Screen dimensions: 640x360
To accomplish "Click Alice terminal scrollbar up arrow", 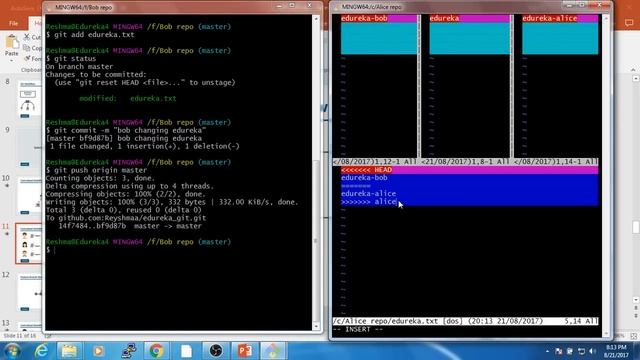I will pyautogui.click(x=606, y=18).
